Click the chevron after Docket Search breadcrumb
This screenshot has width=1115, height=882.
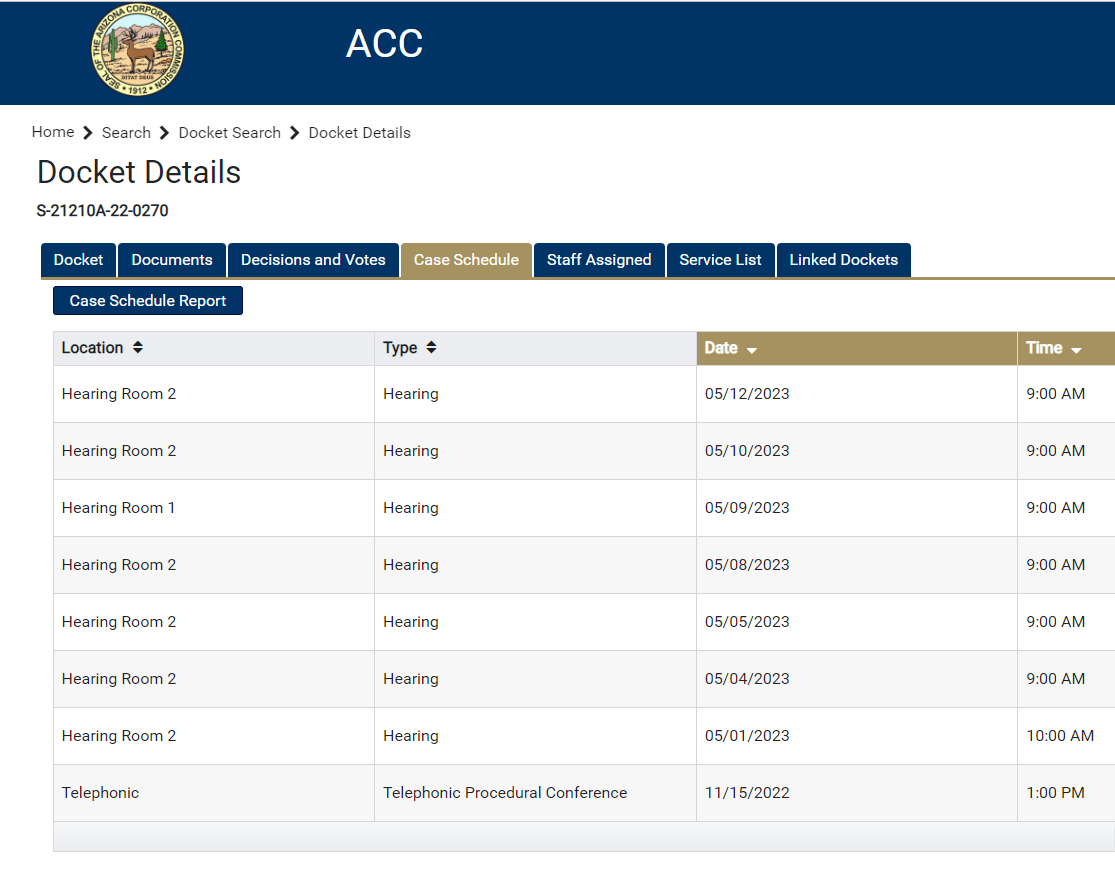pos(294,133)
